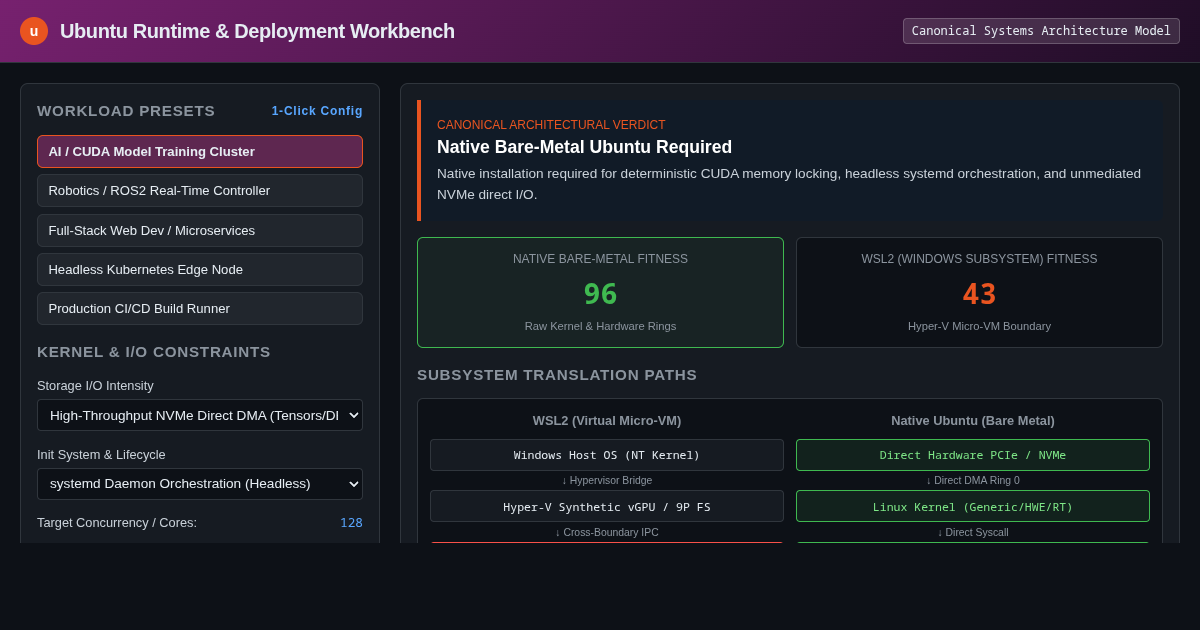Image resolution: width=1200 pixels, height=630 pixels.
Task: Select Production CI/CD Build Runner preset
Action: pos(200,308)
